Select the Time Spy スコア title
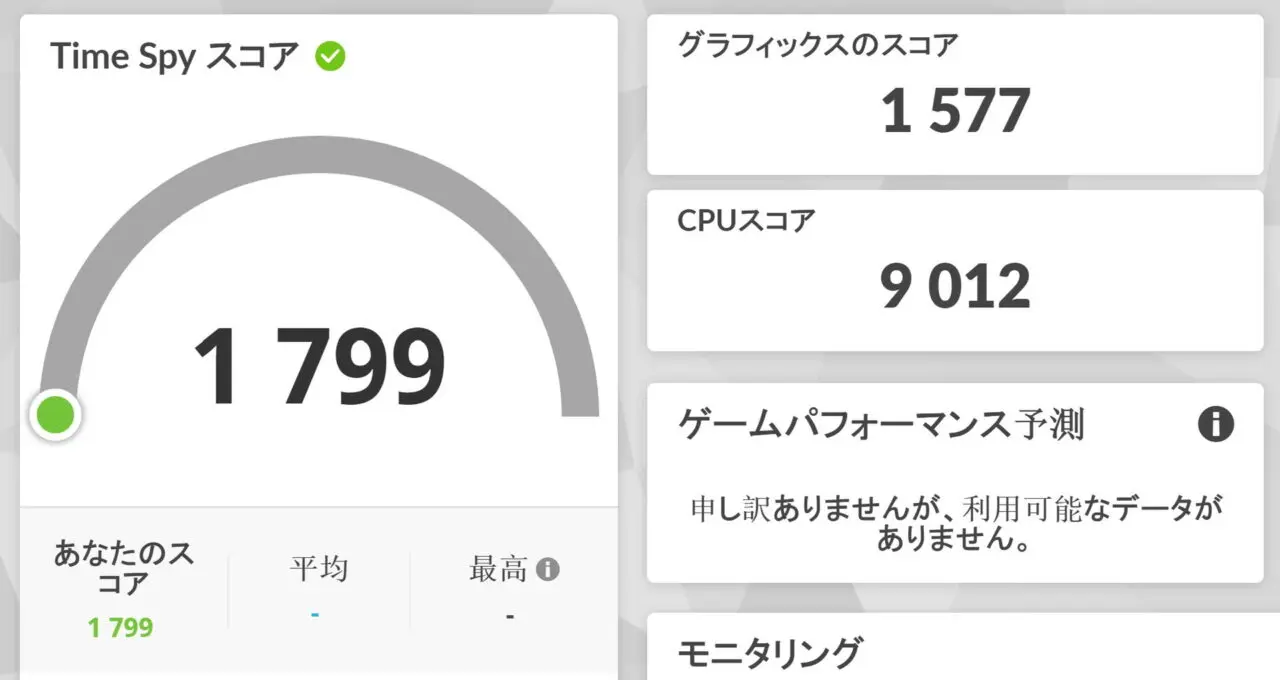The width and height of the screenshot is (1280, 680). tap(174, 56)
